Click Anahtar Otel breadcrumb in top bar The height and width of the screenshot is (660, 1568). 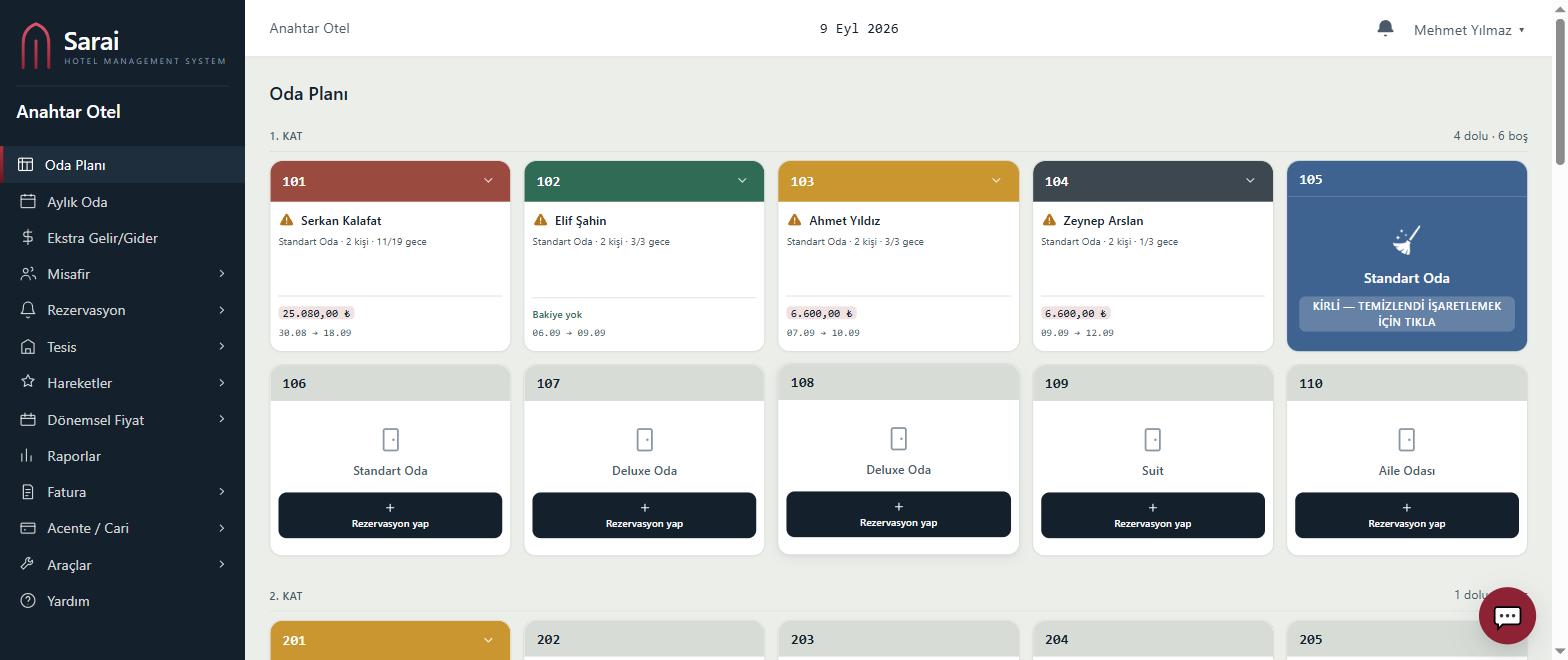pyautogui.click(x=309, y=28)
